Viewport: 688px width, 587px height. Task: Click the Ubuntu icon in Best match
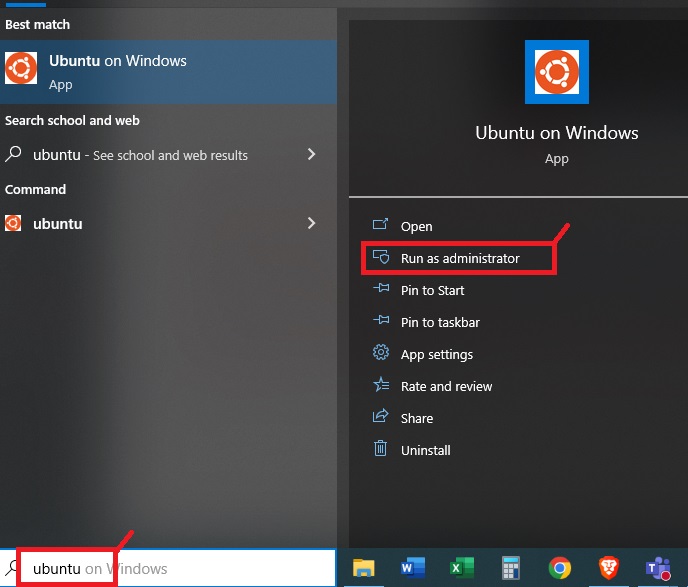pos(21,68)
